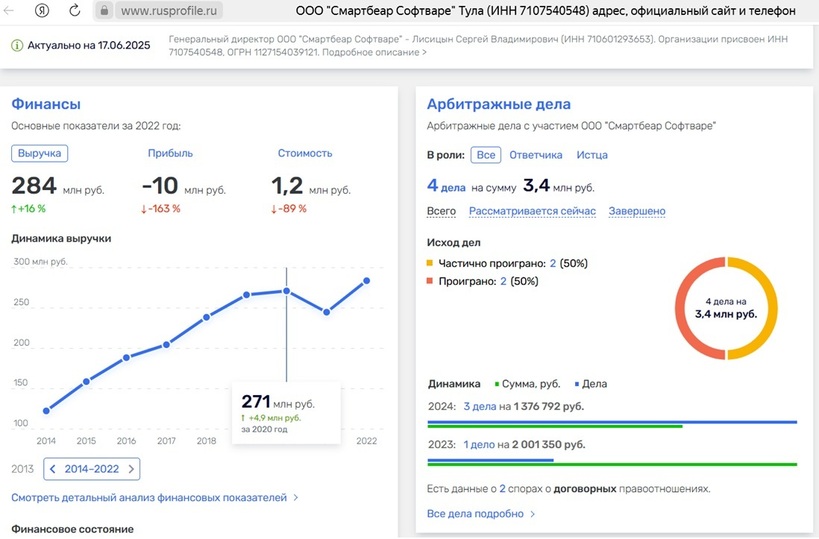Select the 2018 revenue data point
This screenshot has width=819, height=539.
206,317
